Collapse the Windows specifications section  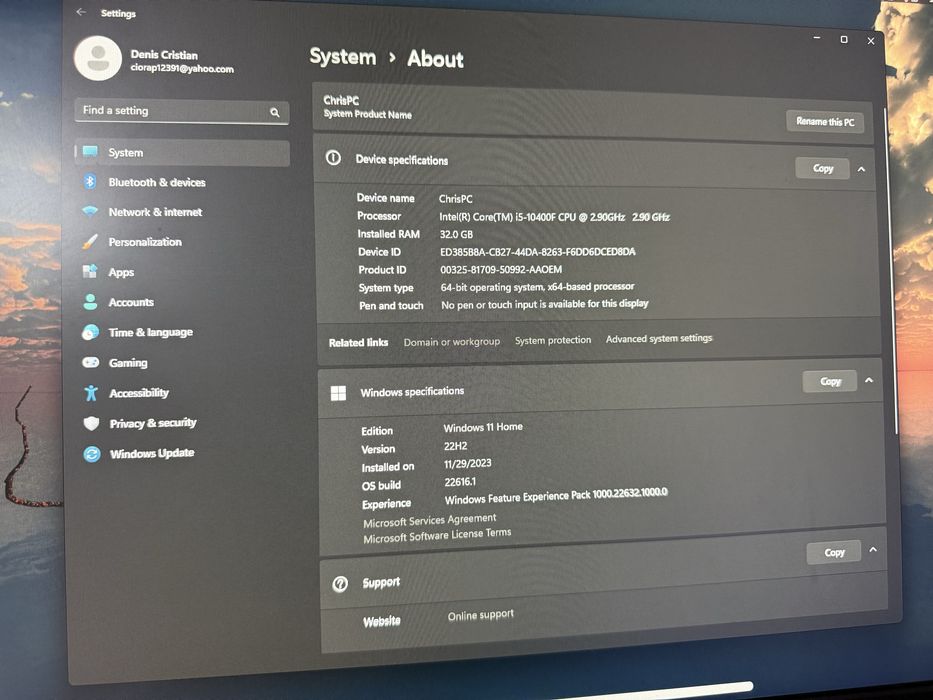pos(869,380)
